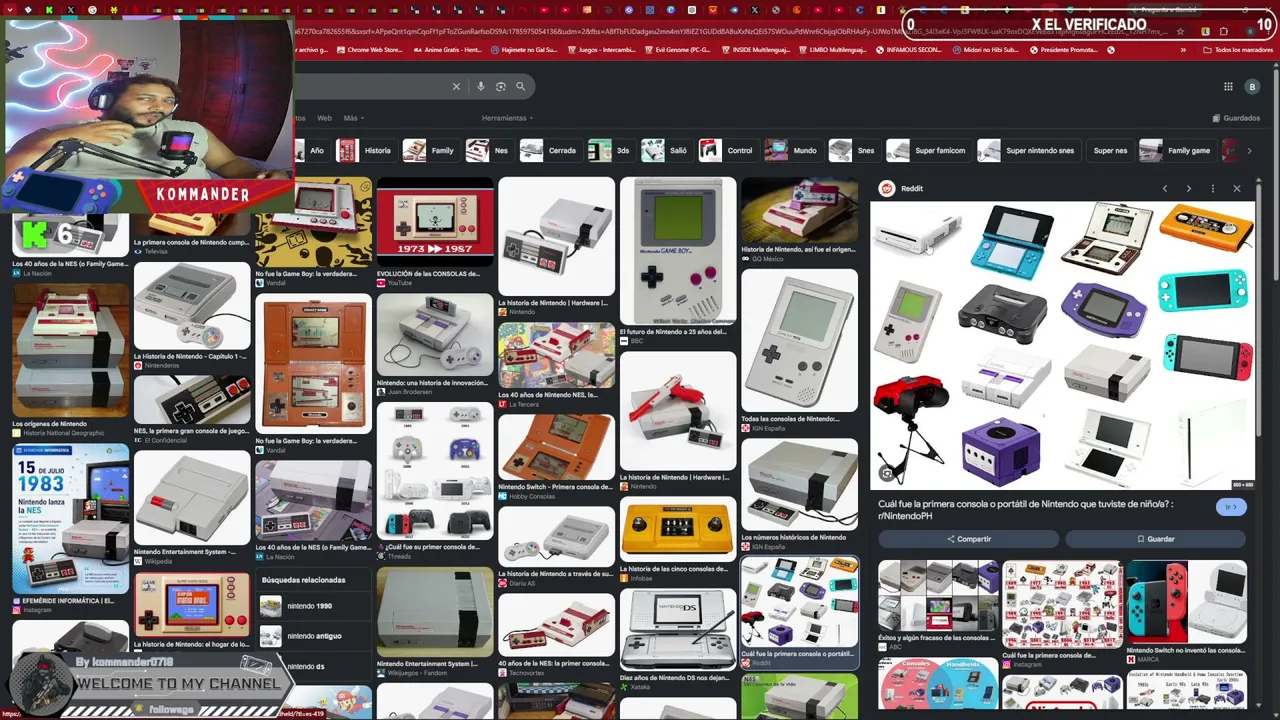Open the Google account avatar menu
Image resolution: width=1280 pixels, height=720 pixels.
tap(1251, 87)
